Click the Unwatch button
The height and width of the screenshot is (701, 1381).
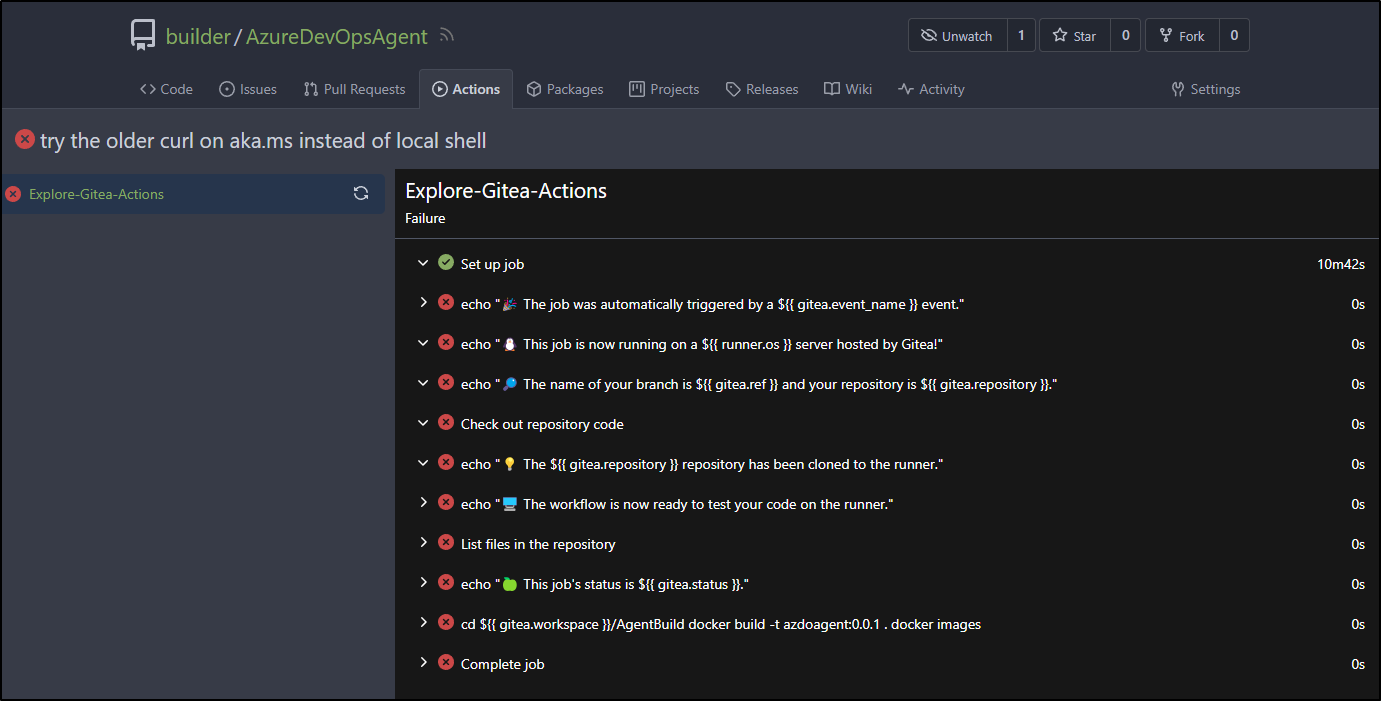(957, 36)
